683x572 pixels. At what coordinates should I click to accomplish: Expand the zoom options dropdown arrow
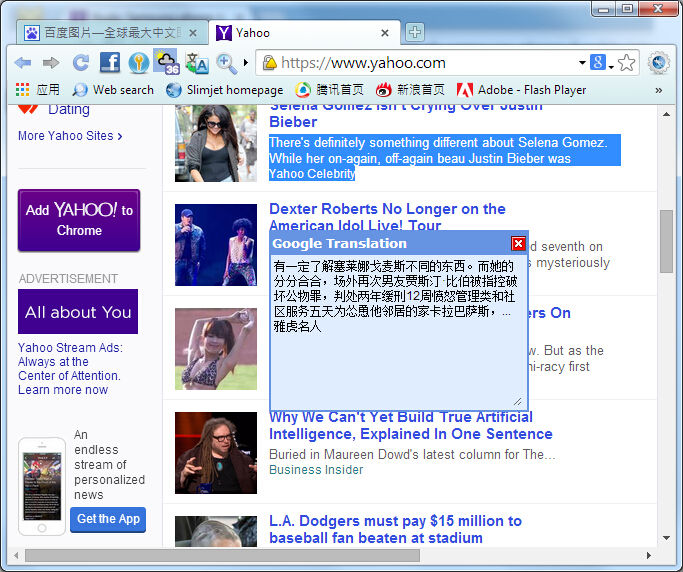click(x=245, y=63)
